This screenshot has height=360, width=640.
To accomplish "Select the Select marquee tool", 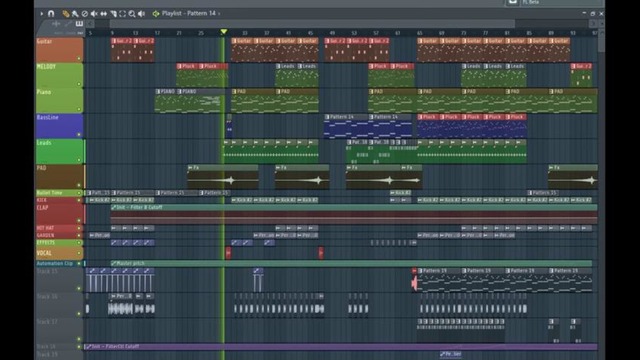I will [122, 14].
